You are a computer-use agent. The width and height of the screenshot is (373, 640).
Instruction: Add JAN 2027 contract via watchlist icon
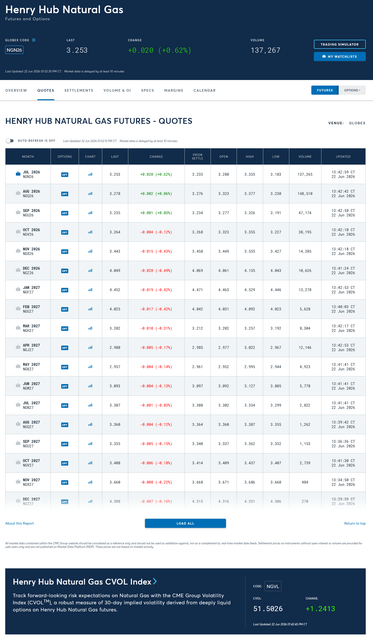18,289
